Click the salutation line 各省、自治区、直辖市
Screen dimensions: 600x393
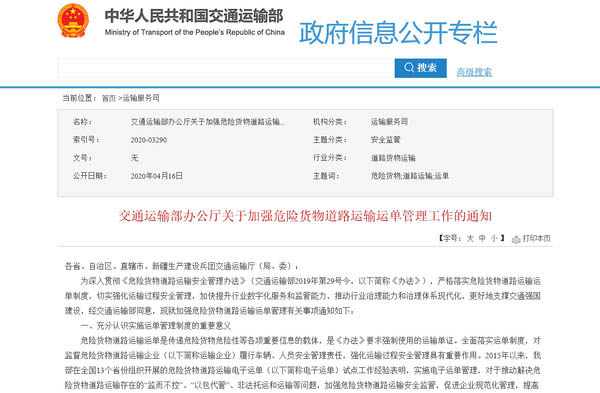pos(182,266)
